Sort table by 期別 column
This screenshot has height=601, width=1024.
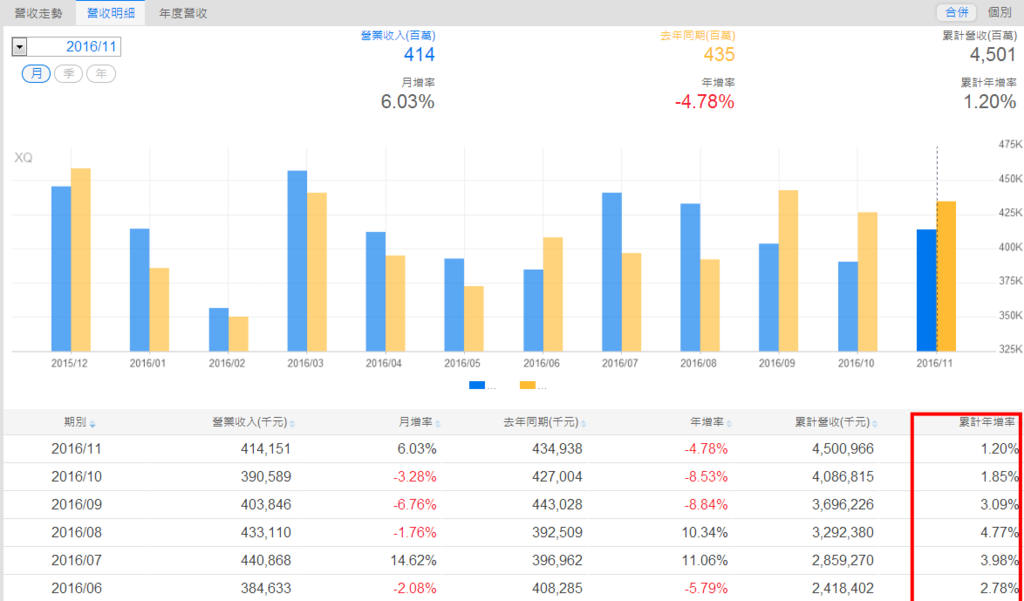tap(80, 423)
